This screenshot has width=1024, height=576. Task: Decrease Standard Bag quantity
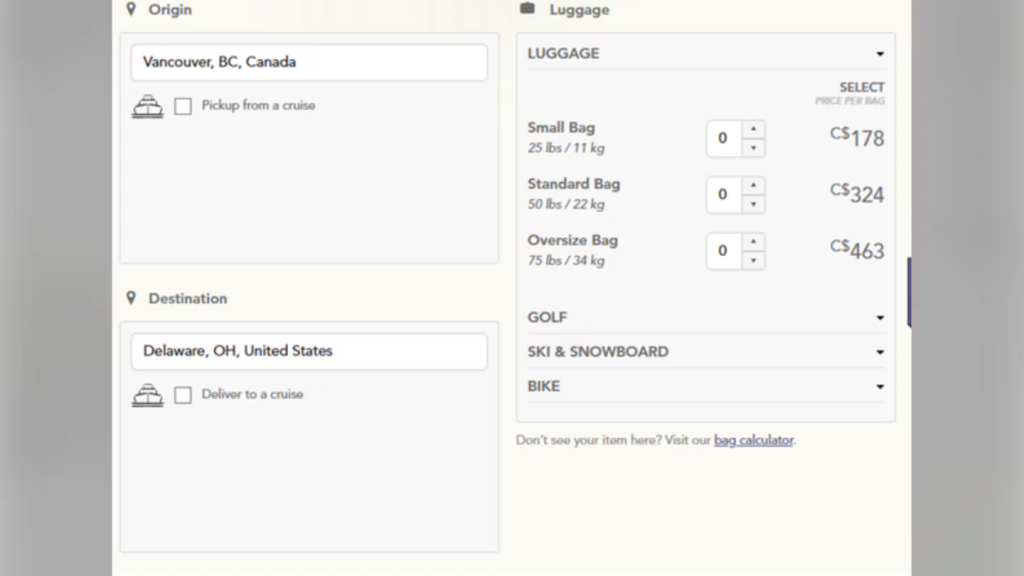tap(753, 204)
